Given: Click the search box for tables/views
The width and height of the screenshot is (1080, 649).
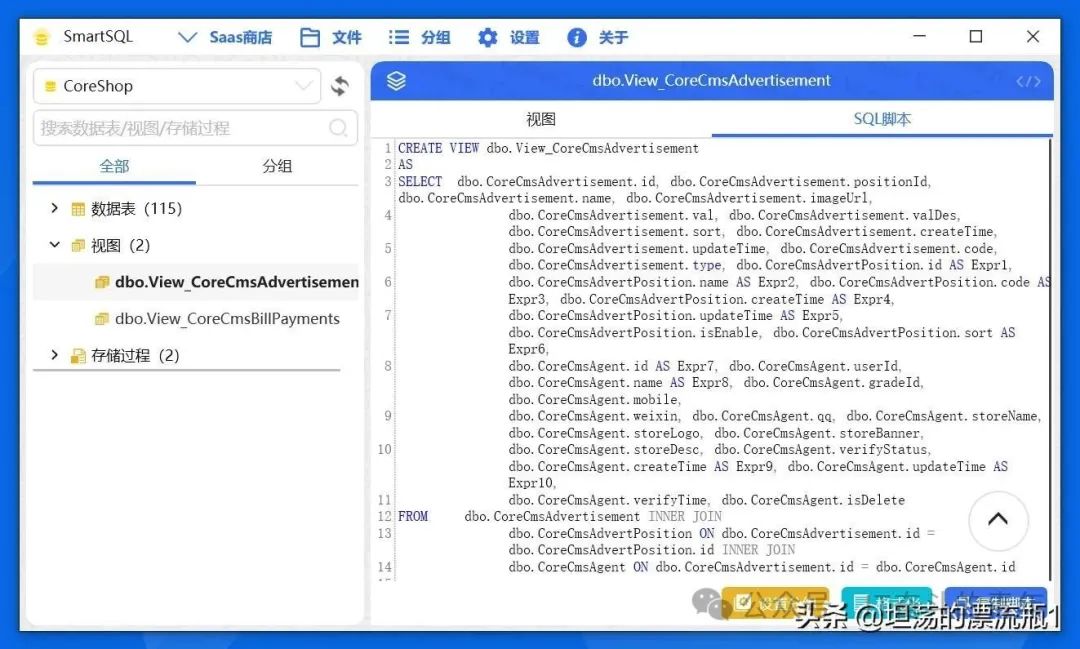Looking at the screenshot, I should pos(180,128).
